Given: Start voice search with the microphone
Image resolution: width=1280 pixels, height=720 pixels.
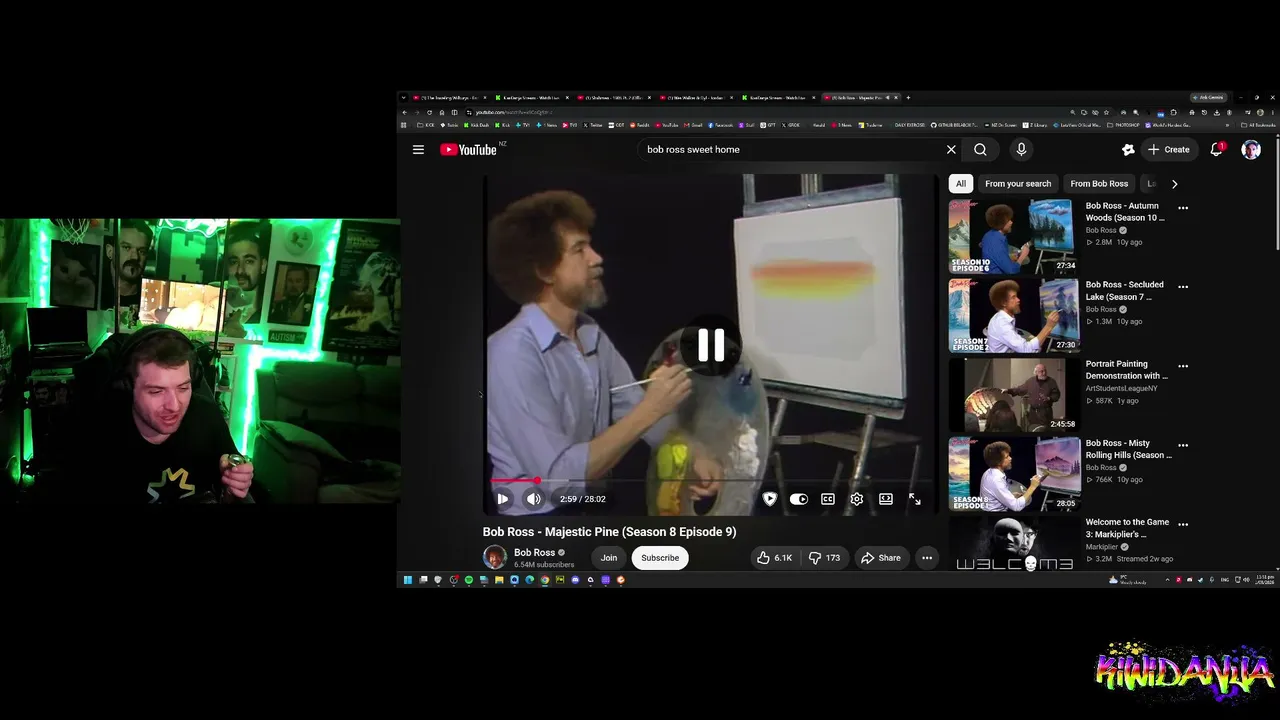Looking at the screenshot, I should tap(1021, 150).
